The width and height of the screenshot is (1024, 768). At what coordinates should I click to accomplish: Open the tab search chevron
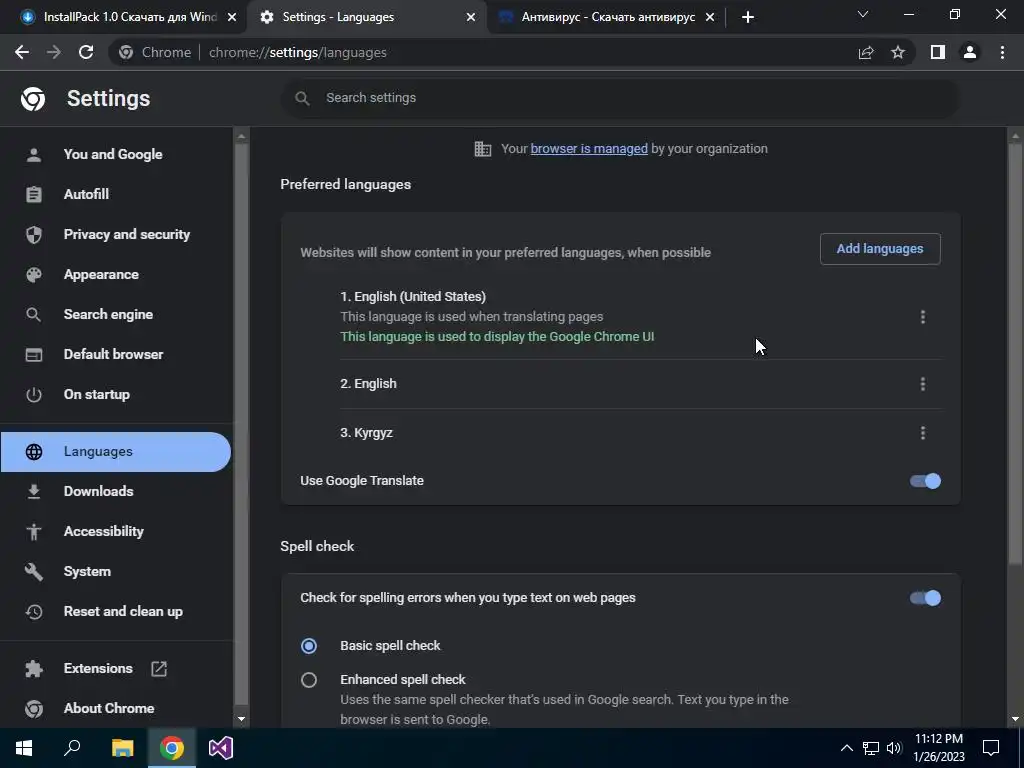click(x=863, y=14)
